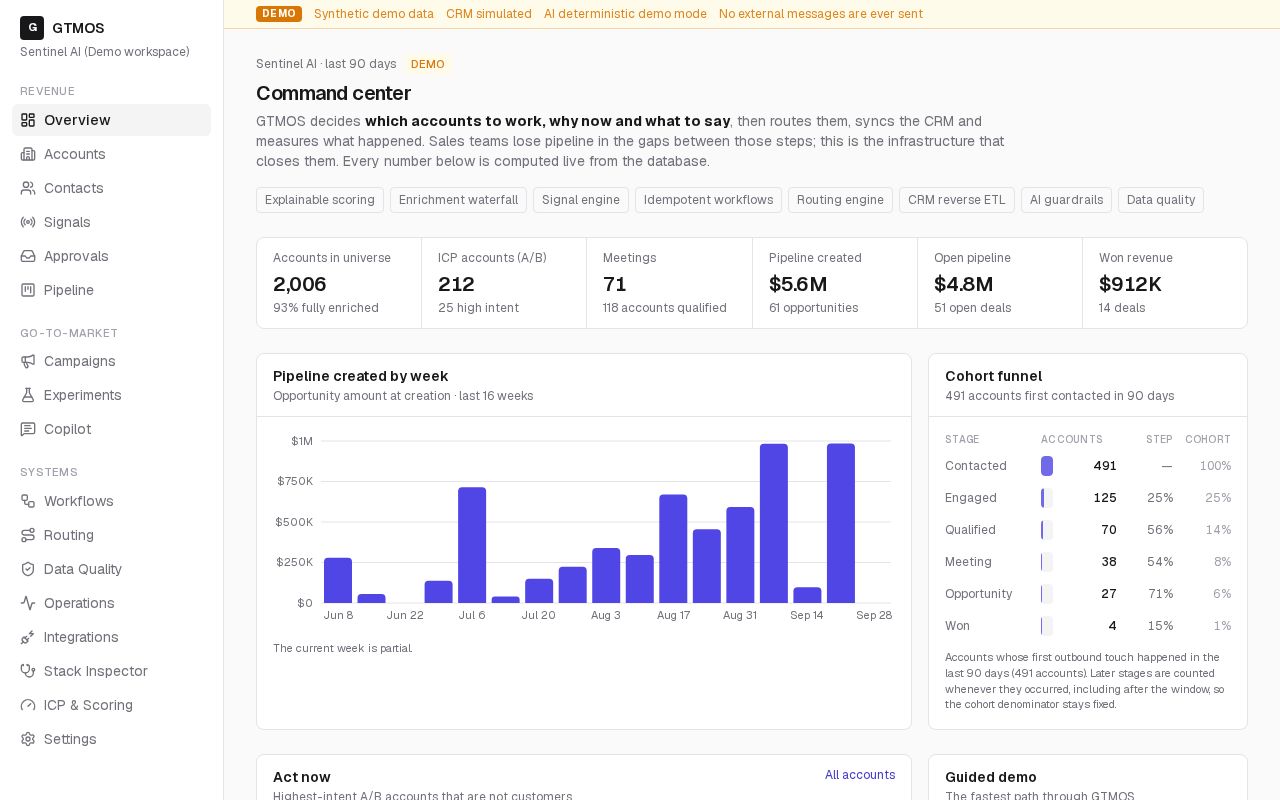Click the chart bar above Jul 6

tap(472, 545)
